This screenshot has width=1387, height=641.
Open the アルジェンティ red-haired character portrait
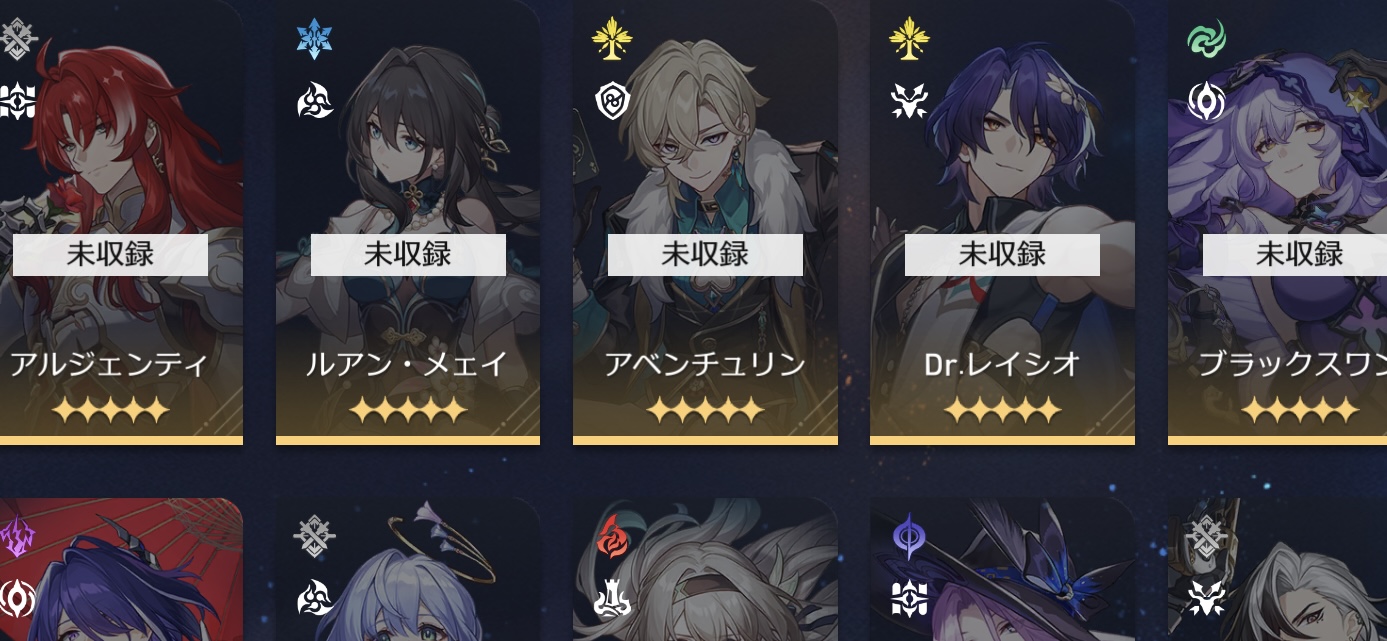pyautogui.click(x=121, y=222)
